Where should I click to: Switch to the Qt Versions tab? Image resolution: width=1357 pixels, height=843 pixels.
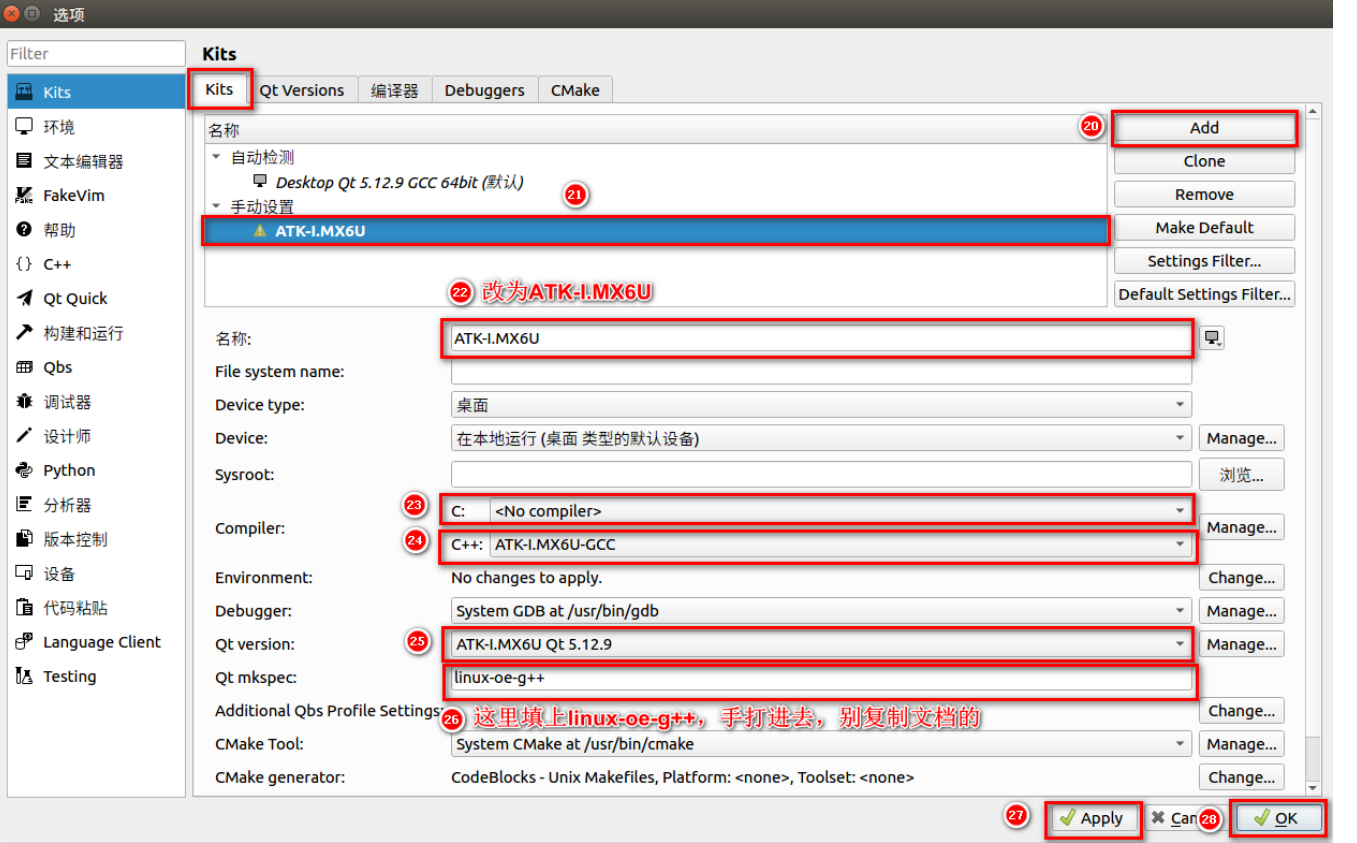click(x=302, y=89)
